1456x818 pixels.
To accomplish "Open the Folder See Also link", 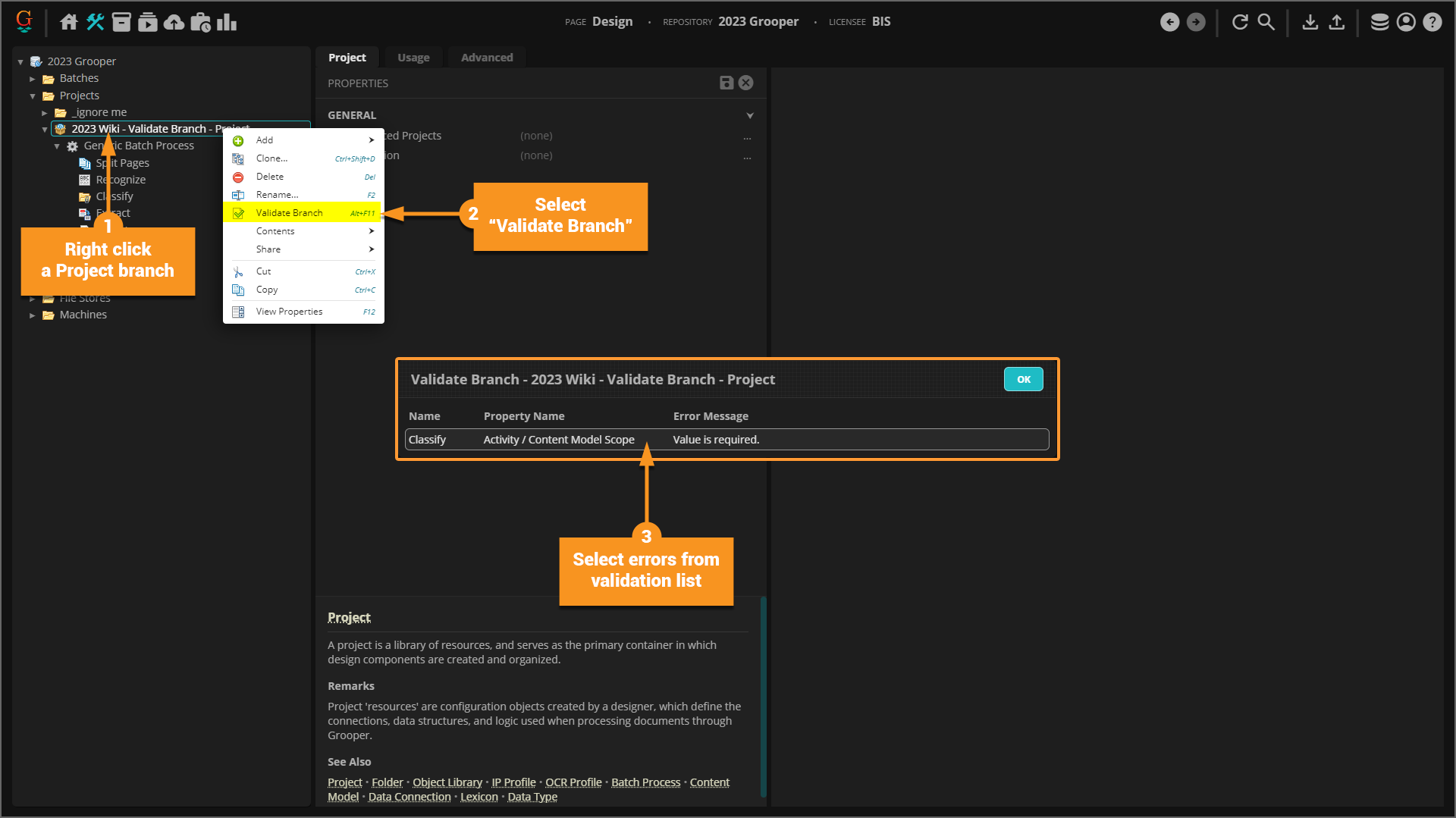I will click(388, 782).
